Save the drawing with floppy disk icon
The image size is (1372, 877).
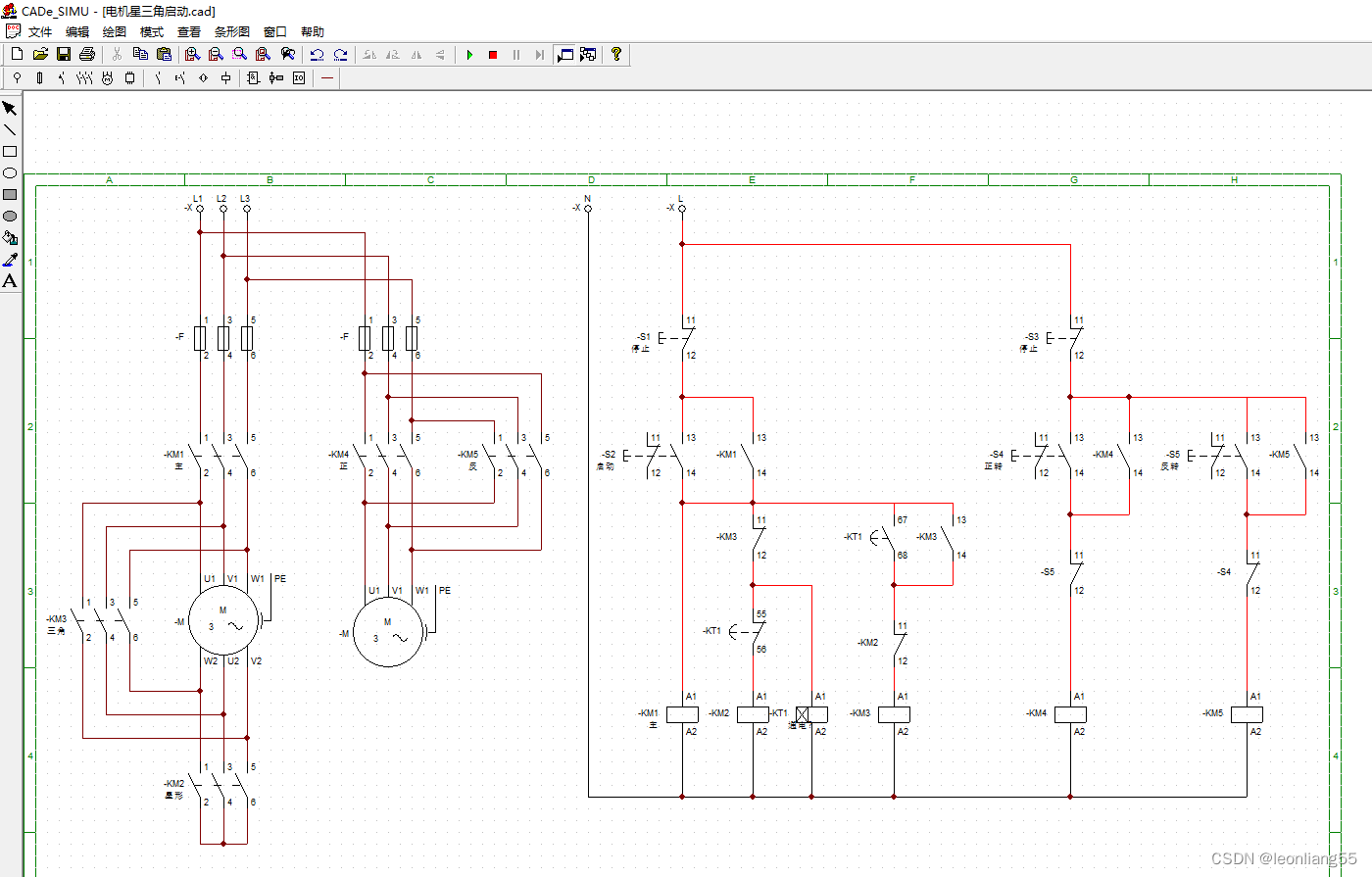pos(64,54)
